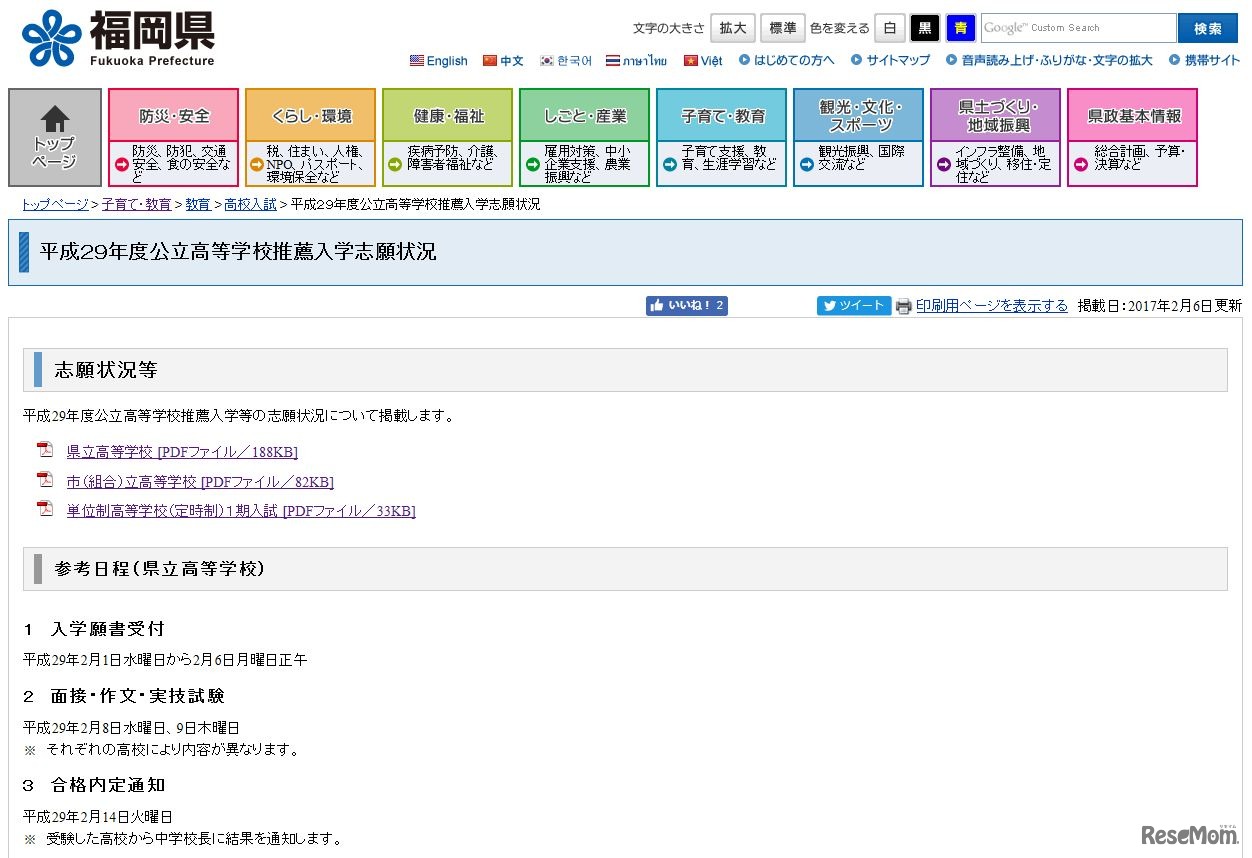
Task: Switch to the 黒 black color scheme
Action: tap(925, 27)
